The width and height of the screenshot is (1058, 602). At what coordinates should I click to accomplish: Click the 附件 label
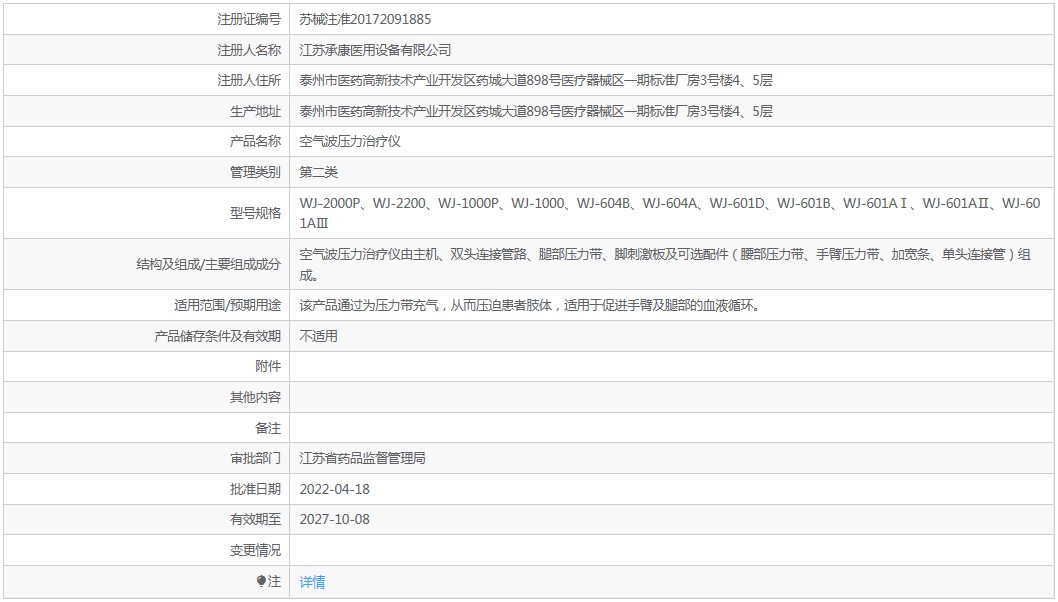click(268, 366)
